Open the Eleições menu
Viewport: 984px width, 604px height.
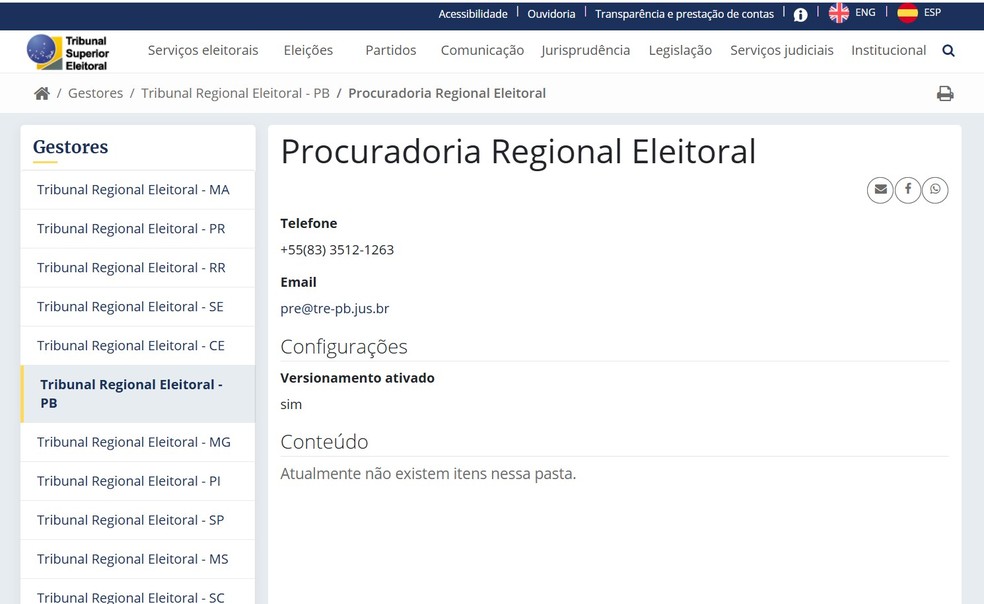(308, 50)
